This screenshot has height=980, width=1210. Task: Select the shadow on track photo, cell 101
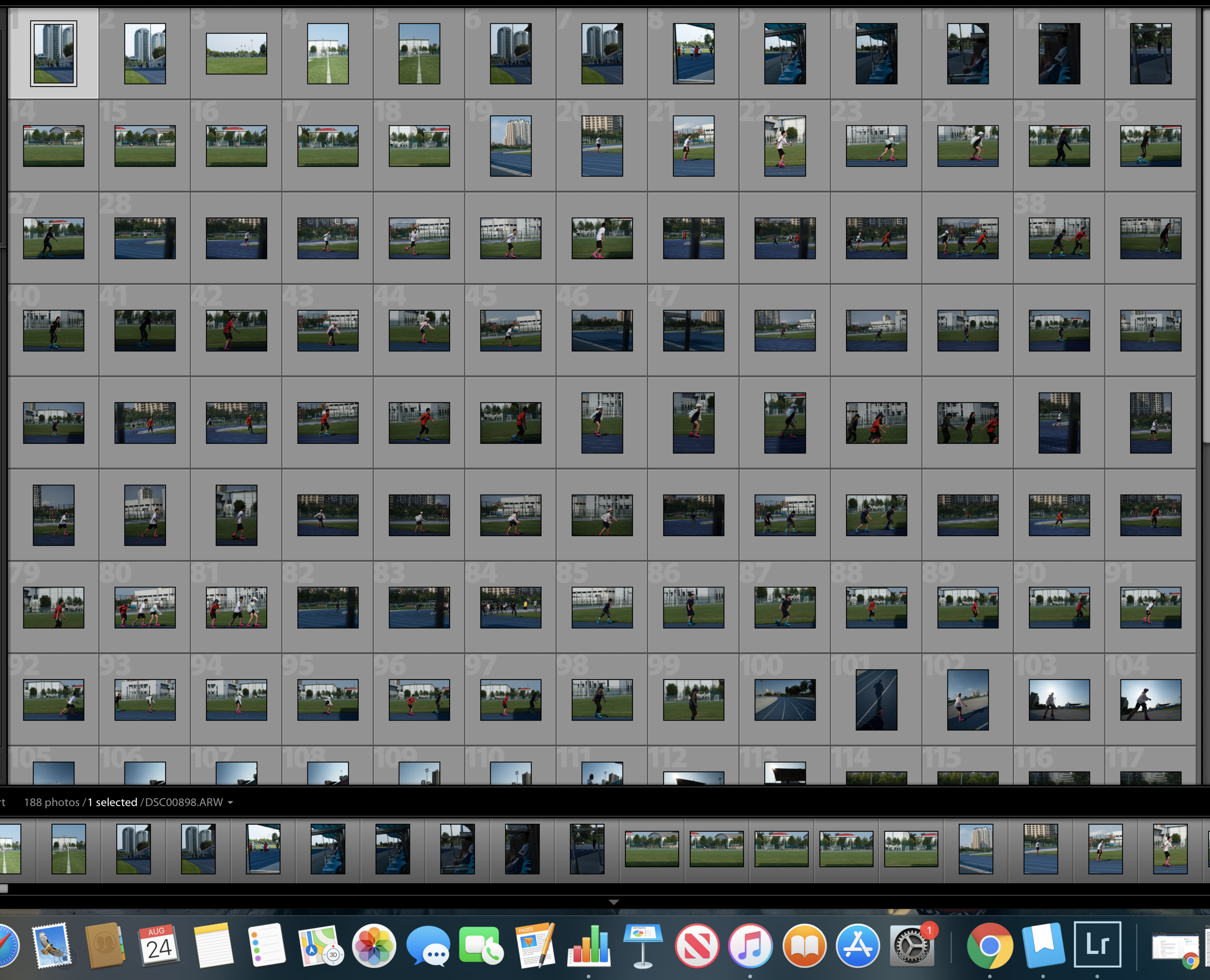click(877, 699)
